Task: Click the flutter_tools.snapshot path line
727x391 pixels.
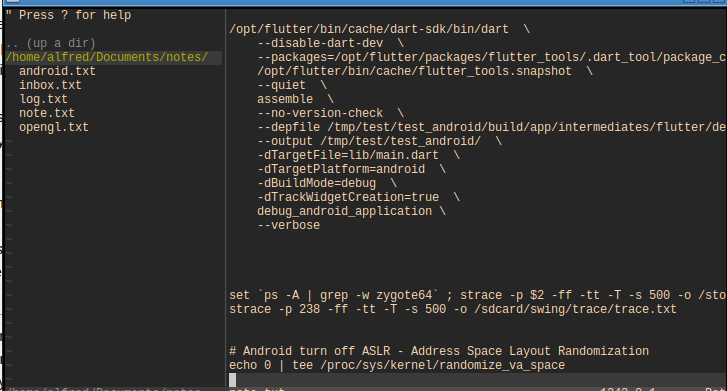Action: [x=425, y=71]
